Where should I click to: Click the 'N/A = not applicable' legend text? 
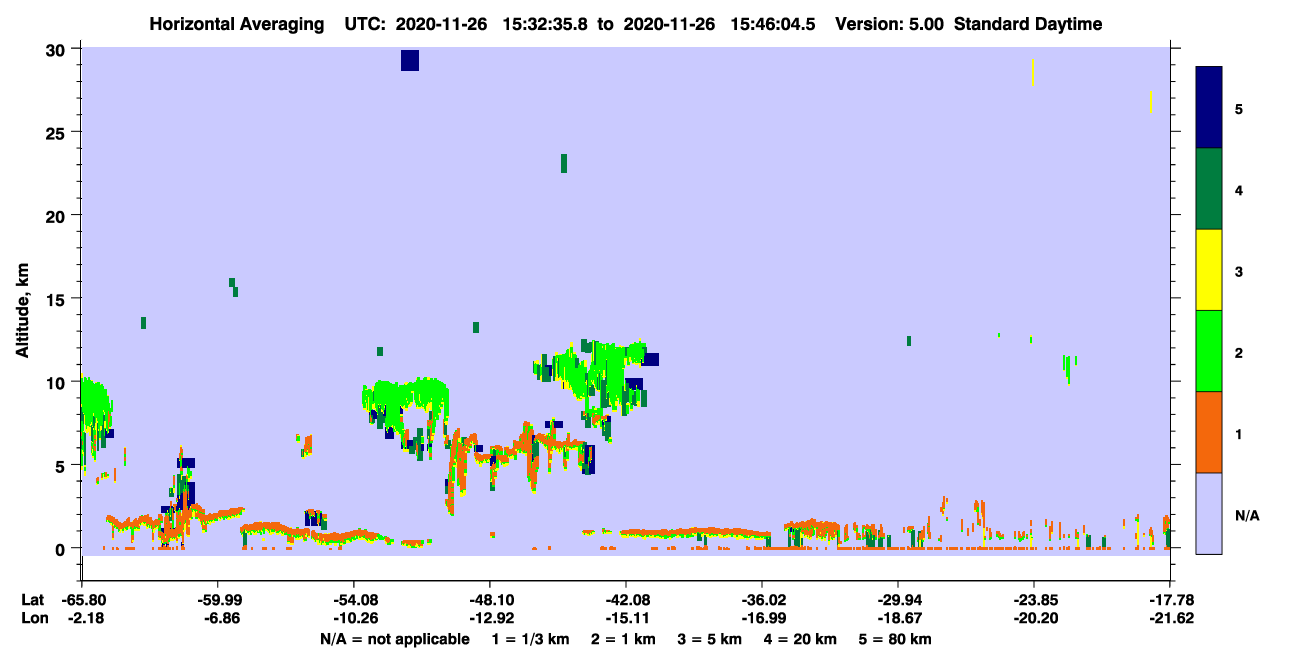point(394,639)
